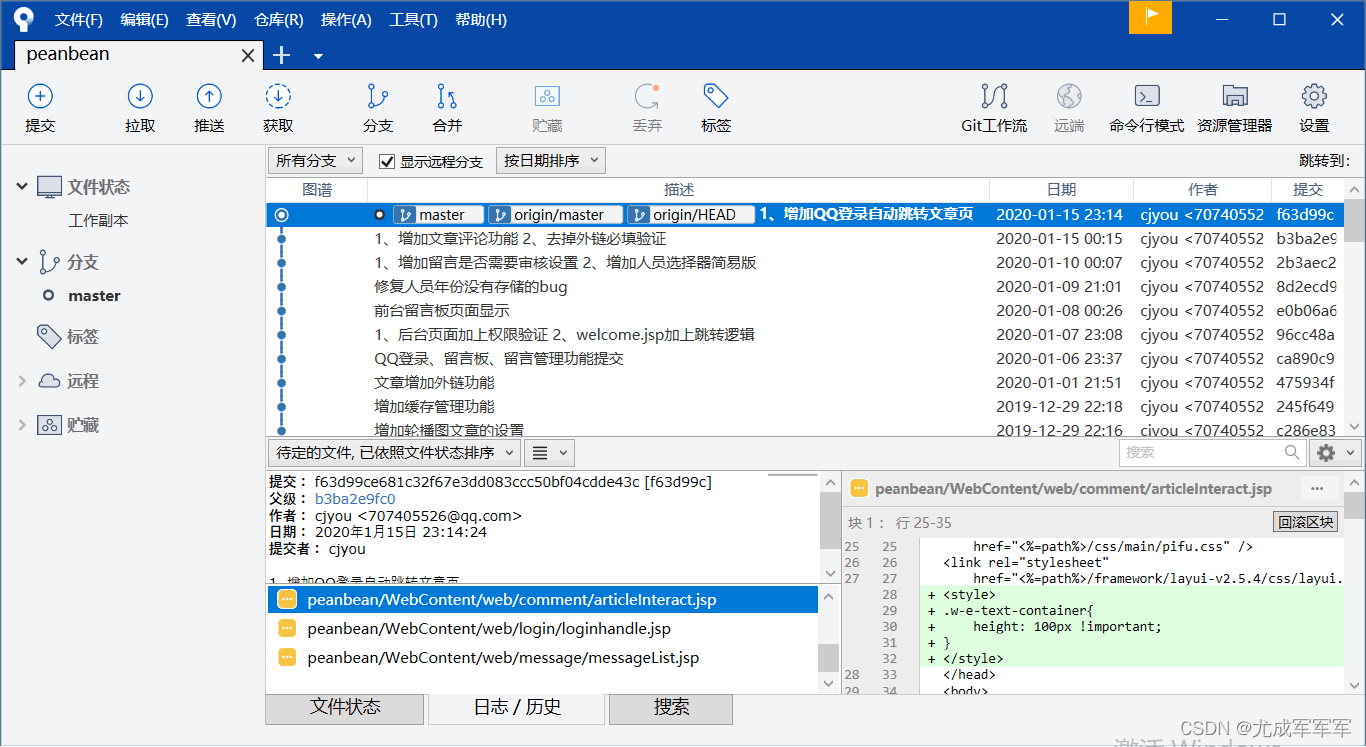
Task: Open the 文件(F) menu
Action: (x=79, y=20)
